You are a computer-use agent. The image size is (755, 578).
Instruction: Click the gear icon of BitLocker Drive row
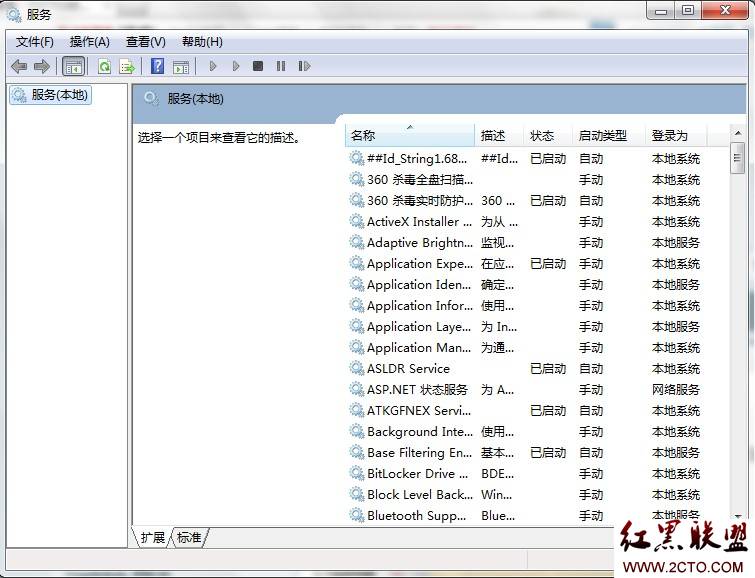coord(356,473)
